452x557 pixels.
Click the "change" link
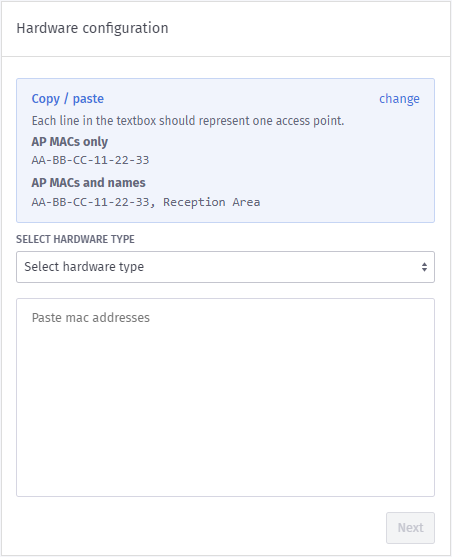click(399, 99)
